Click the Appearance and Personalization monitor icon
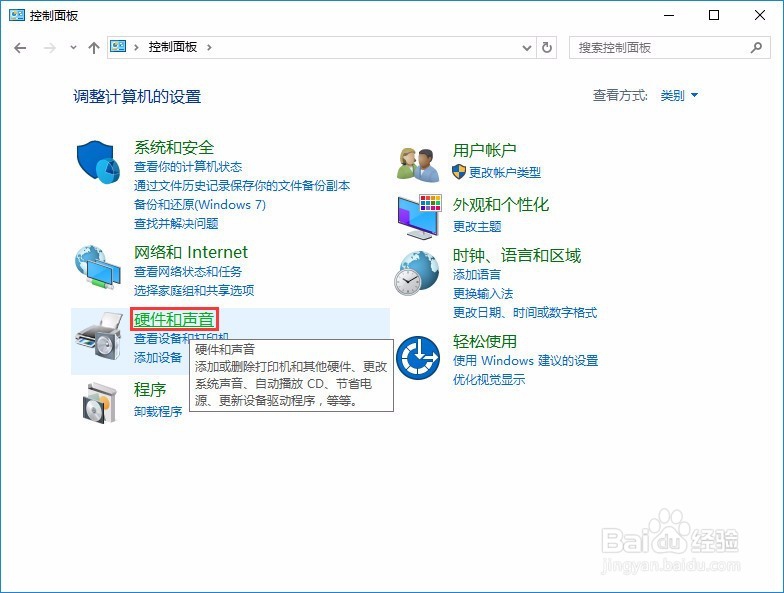 [x=420, y=216]
